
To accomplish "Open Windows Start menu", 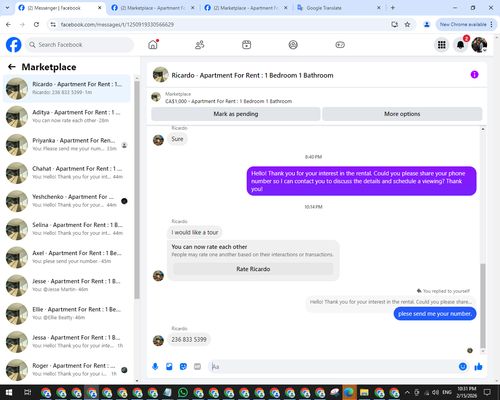I will pyautogui.click(x=9, y=392).
